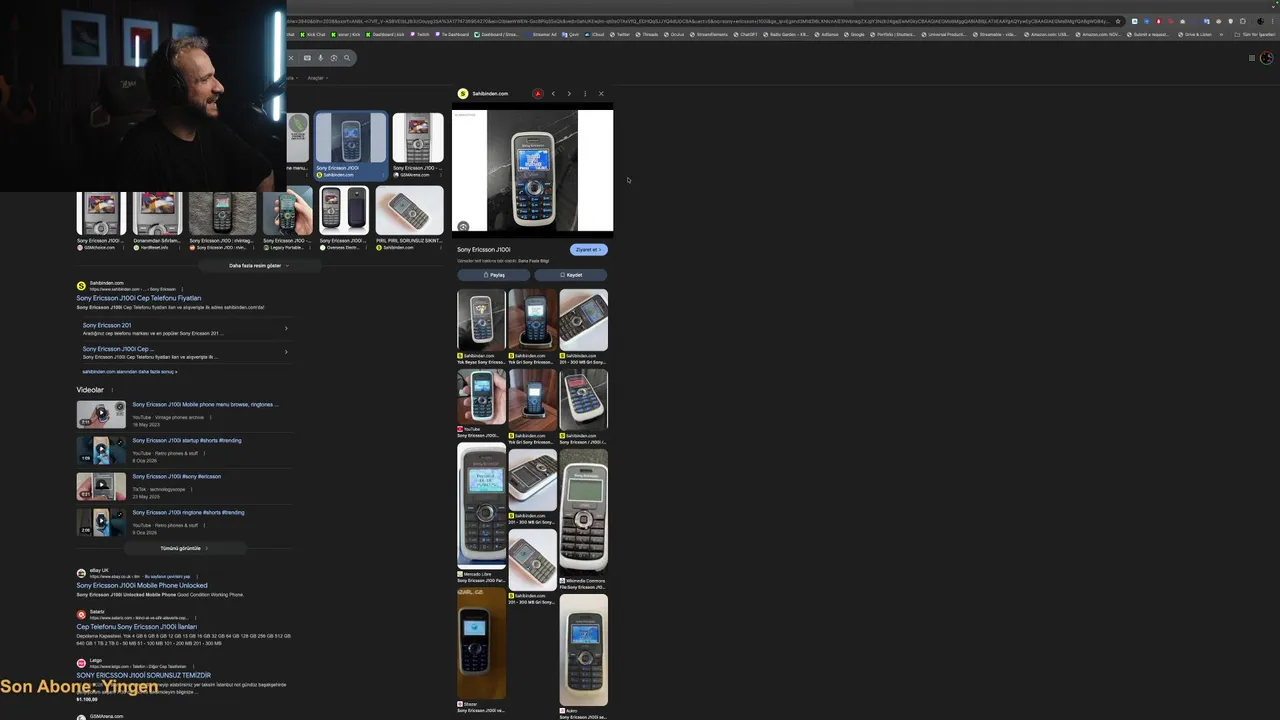Open the on-screen keyboard icon in search box
This screenshot has height=720, width=1280.
[x=307, y=58]
